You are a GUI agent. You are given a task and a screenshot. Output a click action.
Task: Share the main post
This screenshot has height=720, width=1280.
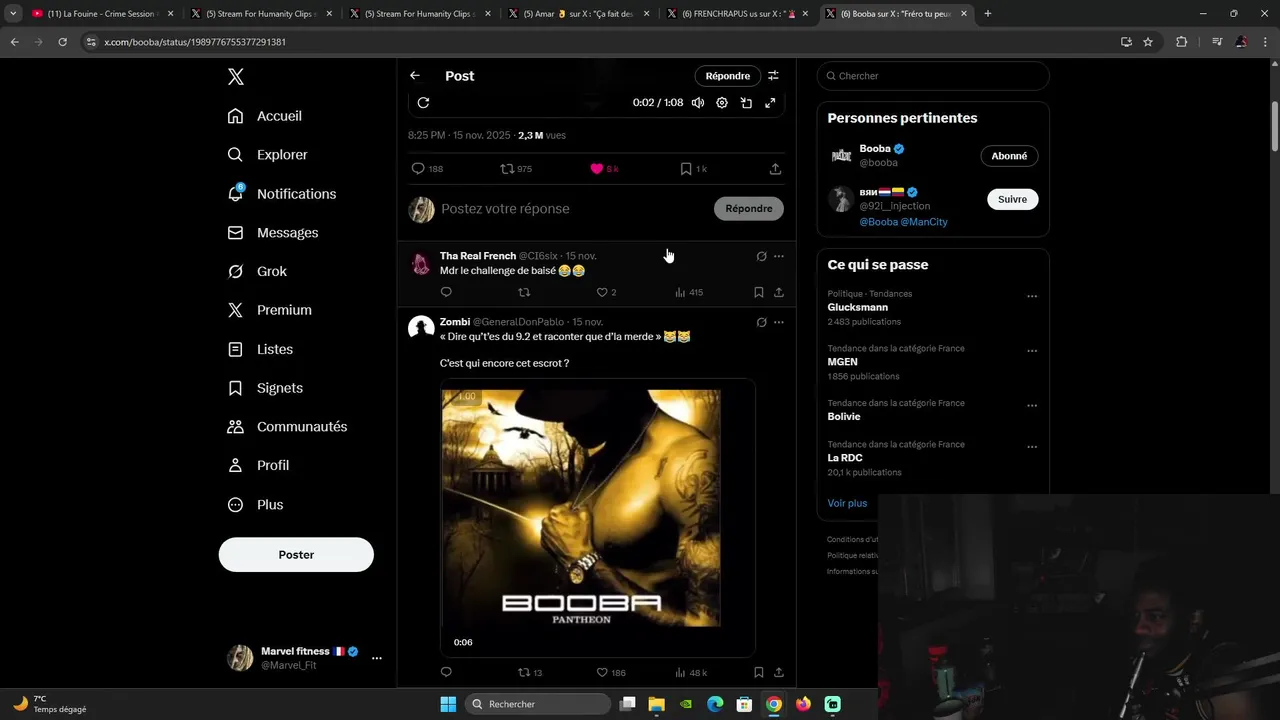[775, 169]
